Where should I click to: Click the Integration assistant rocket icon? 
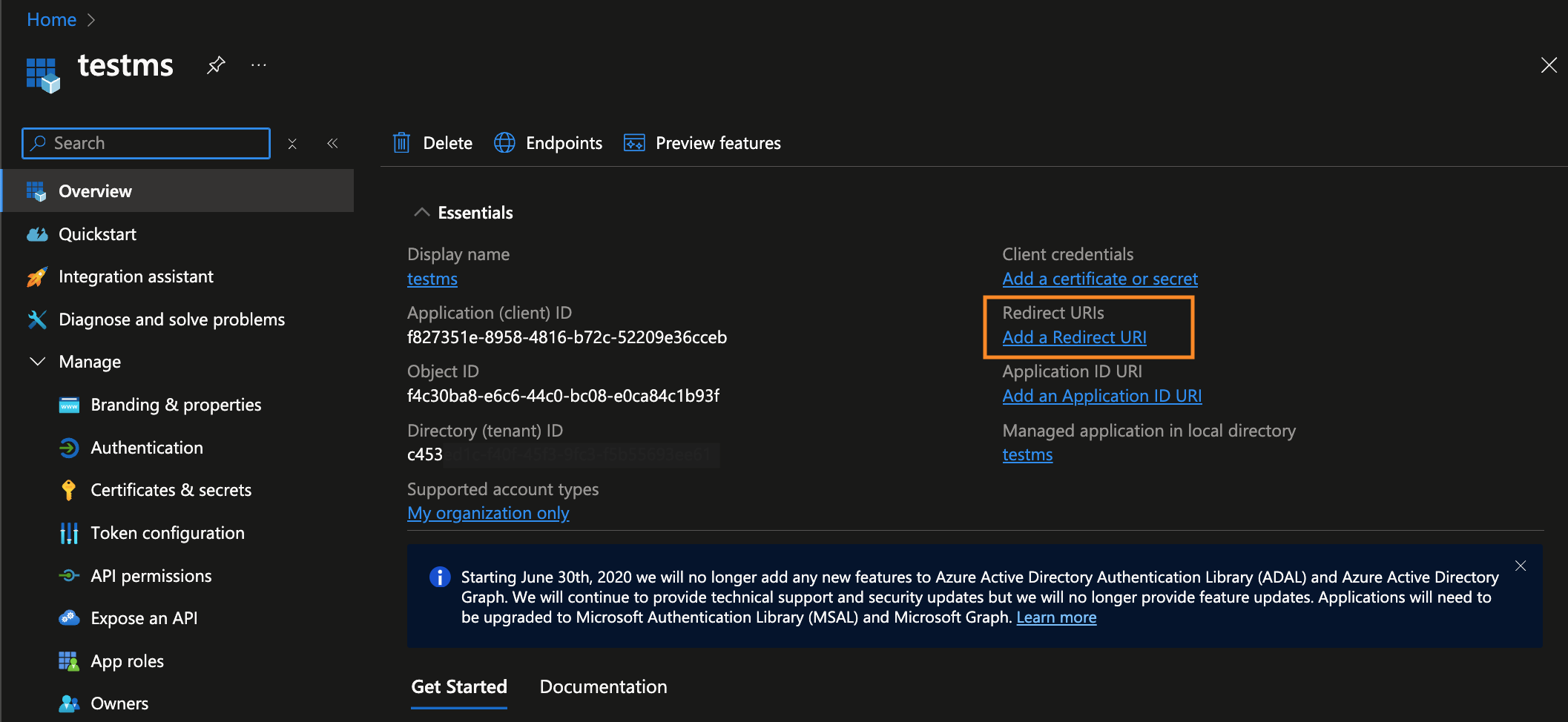(37, 276)
